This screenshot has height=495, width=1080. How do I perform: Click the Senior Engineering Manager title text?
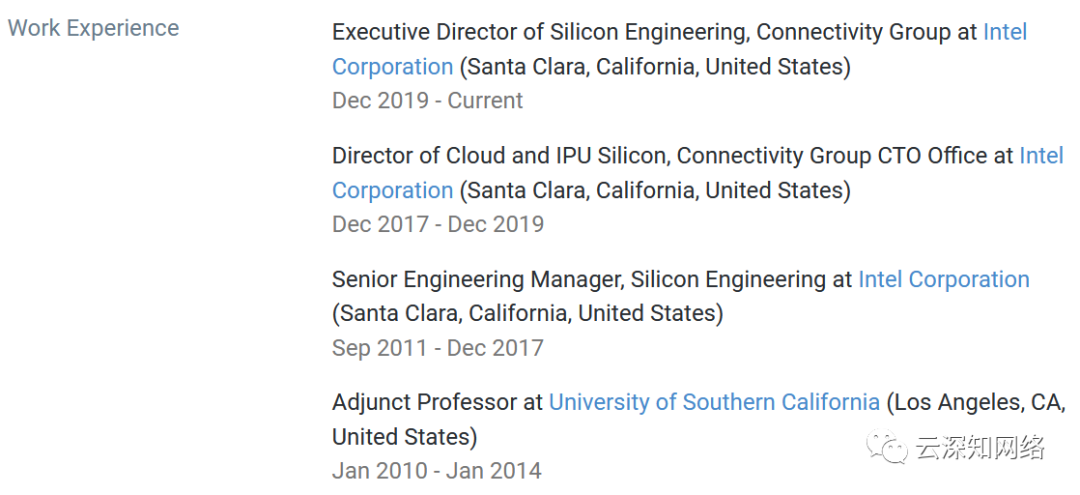475,280
